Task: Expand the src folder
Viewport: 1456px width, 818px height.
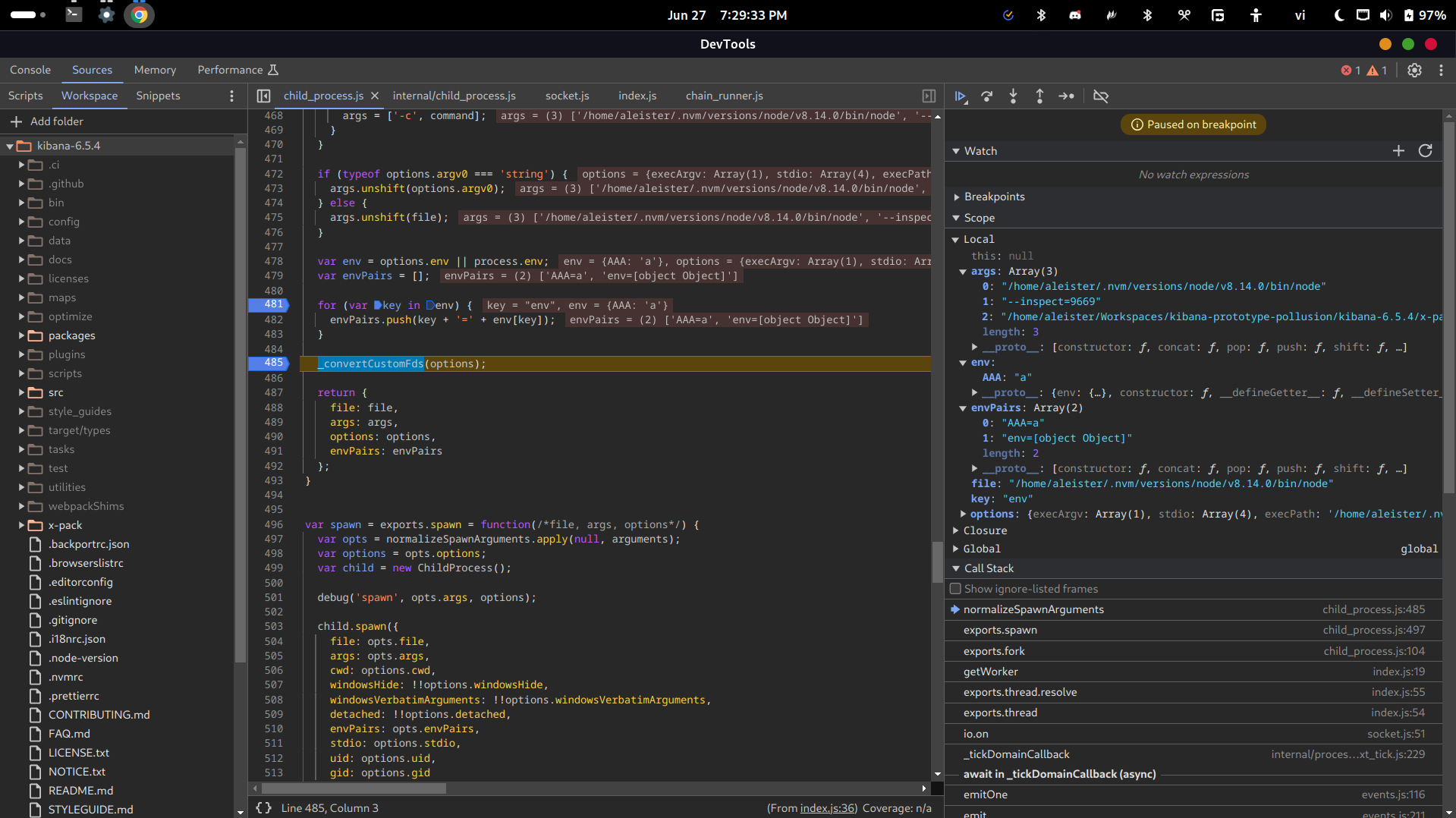Action: point(22,392)
